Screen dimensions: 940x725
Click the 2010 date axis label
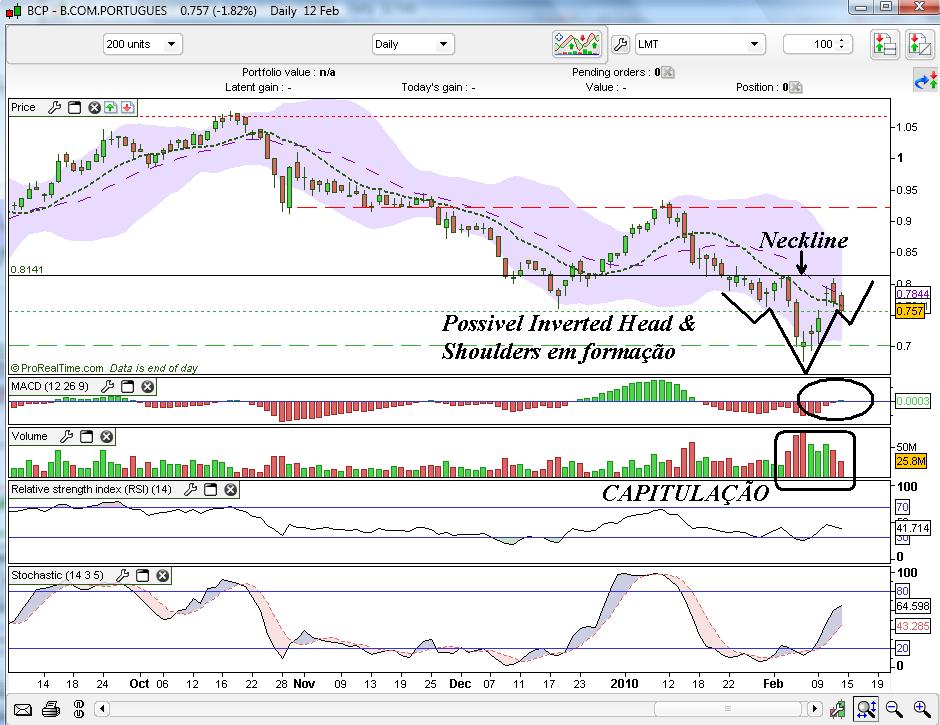coord(624,684)
